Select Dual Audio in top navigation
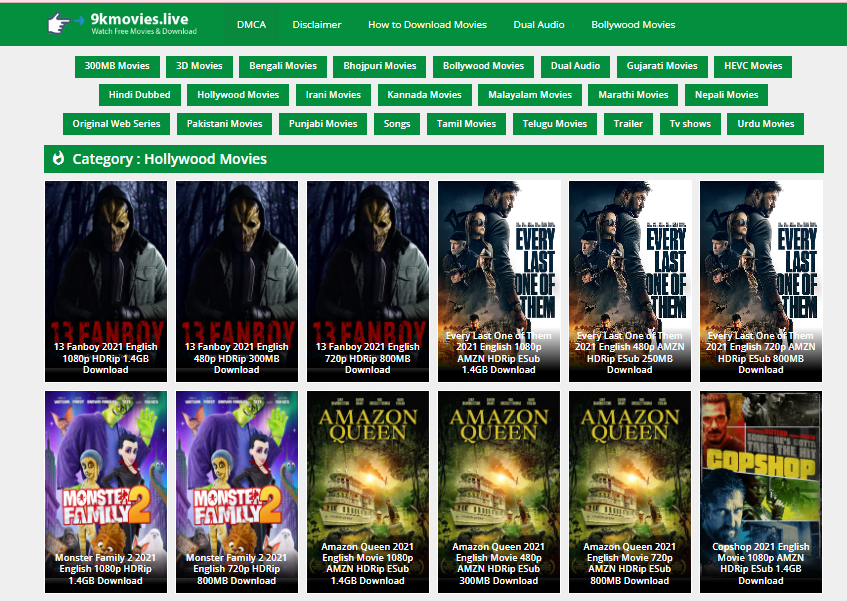Viewport: 847px width, 601px height. coord(539,25)
